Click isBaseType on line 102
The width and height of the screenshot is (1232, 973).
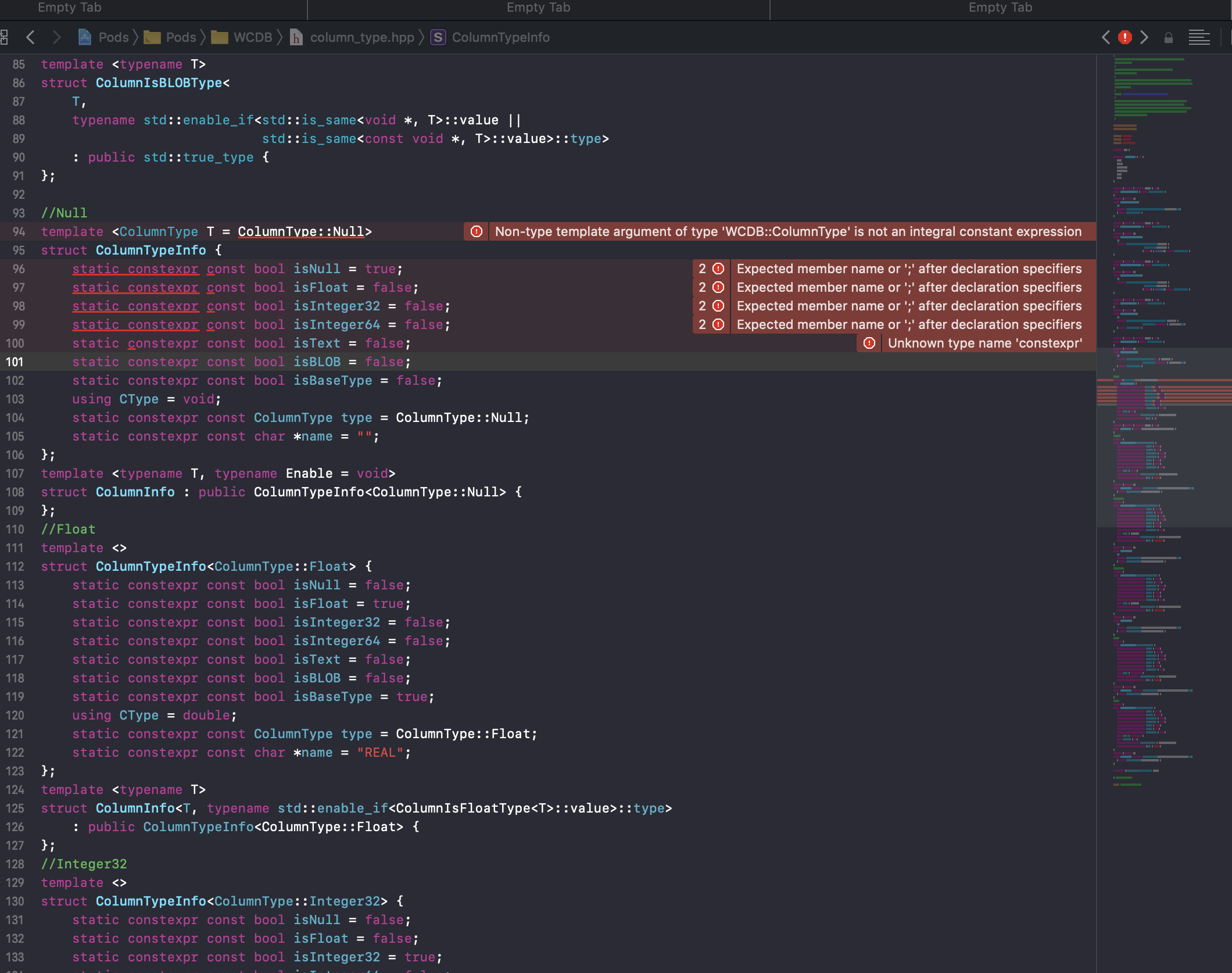[x=332, y=380]
